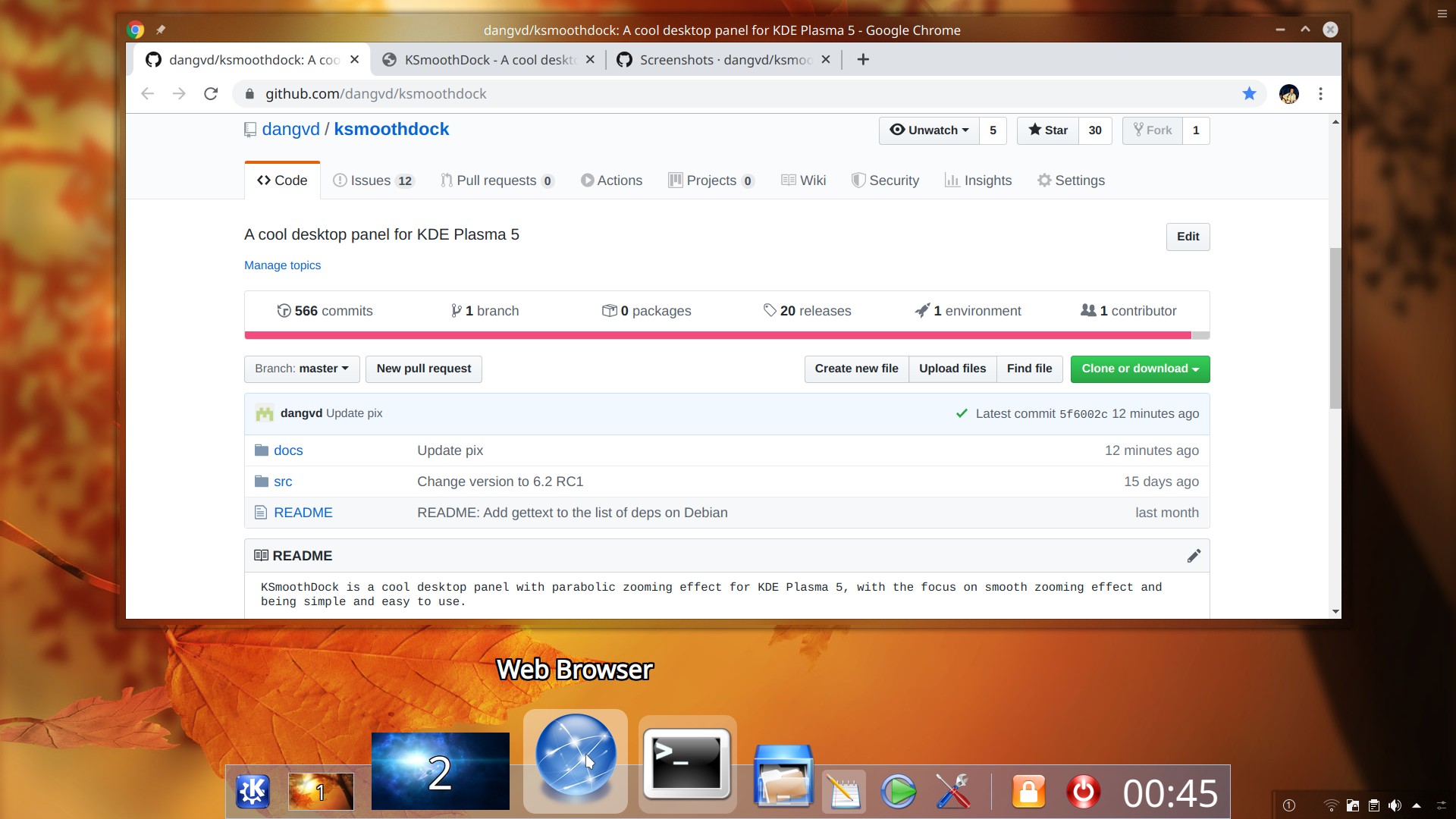Switch to virtual desktop 2 thumbnail
This screenshot has width=1456, height=819.
(440, 771)
